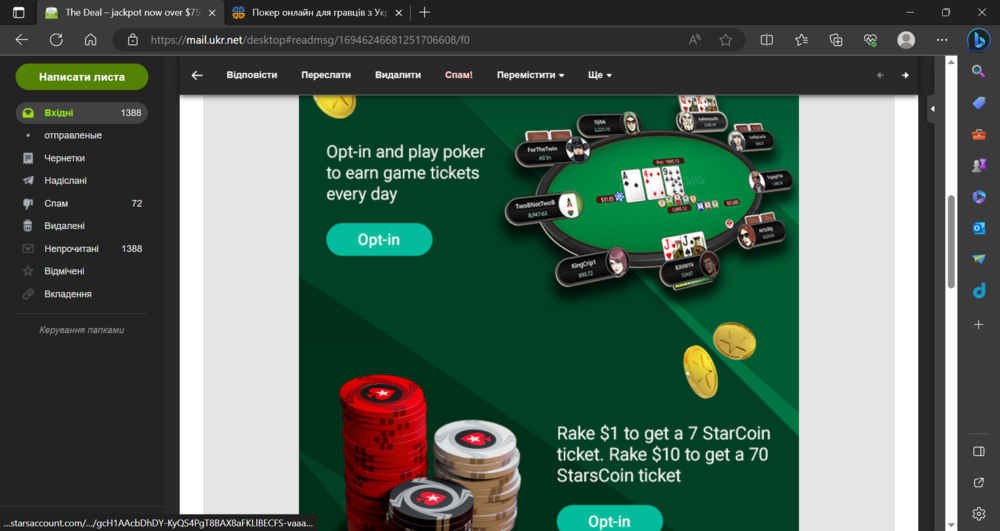
Task: Collapse right panel triangle handle
Action: pos(932,108)
